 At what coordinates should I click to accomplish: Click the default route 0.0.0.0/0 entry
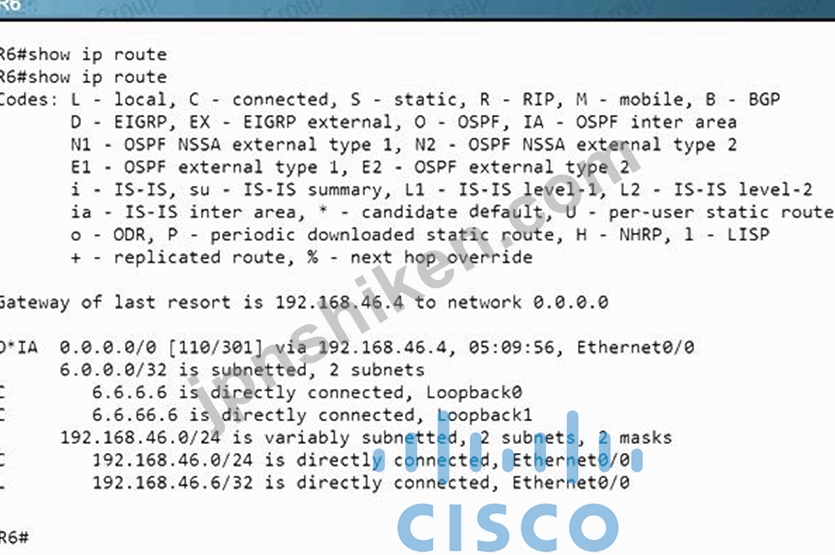[347, 348]
